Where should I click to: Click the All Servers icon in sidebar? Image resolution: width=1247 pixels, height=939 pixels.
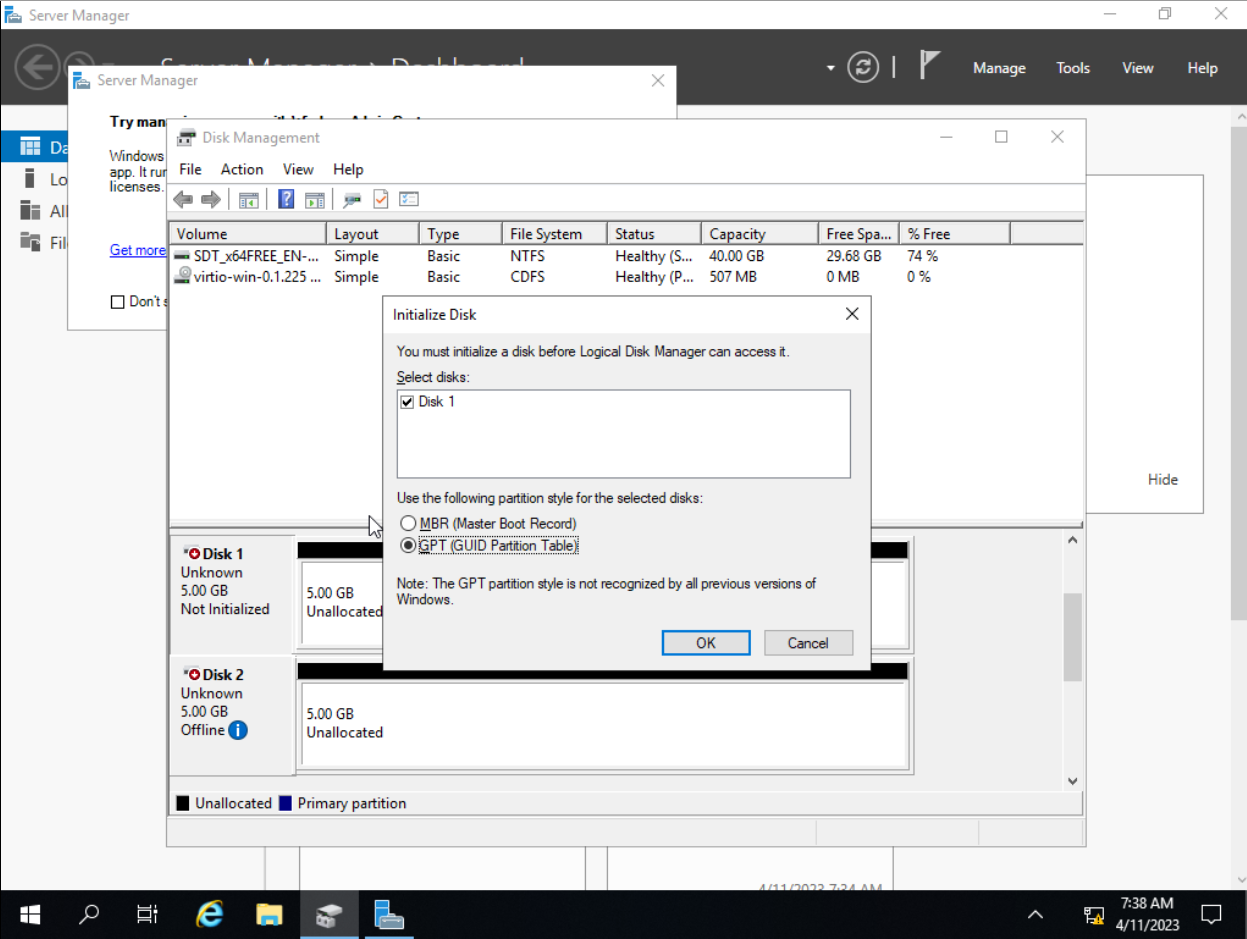point(30,210)
